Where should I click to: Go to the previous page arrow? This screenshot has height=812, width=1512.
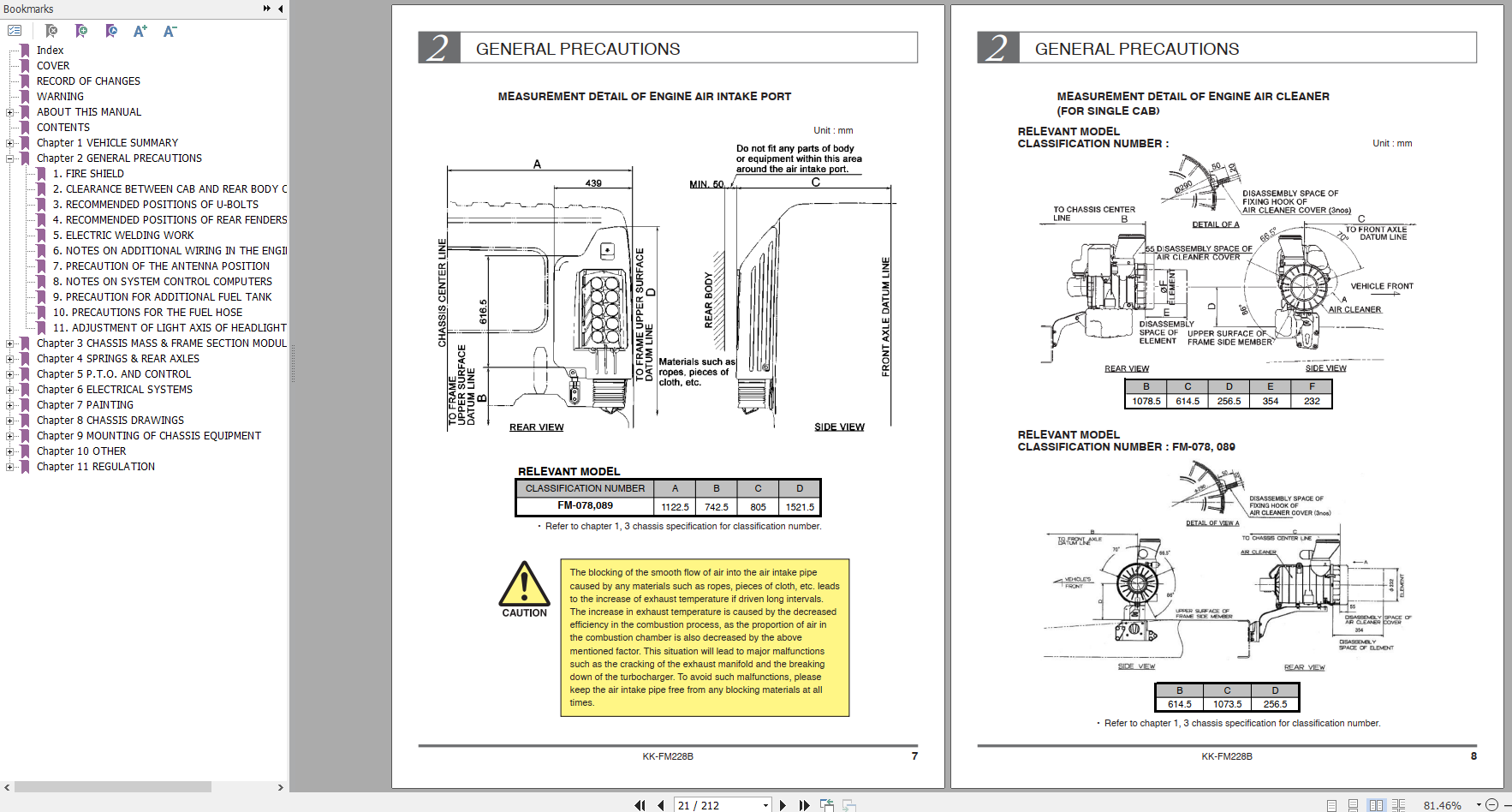pos(661,805)
